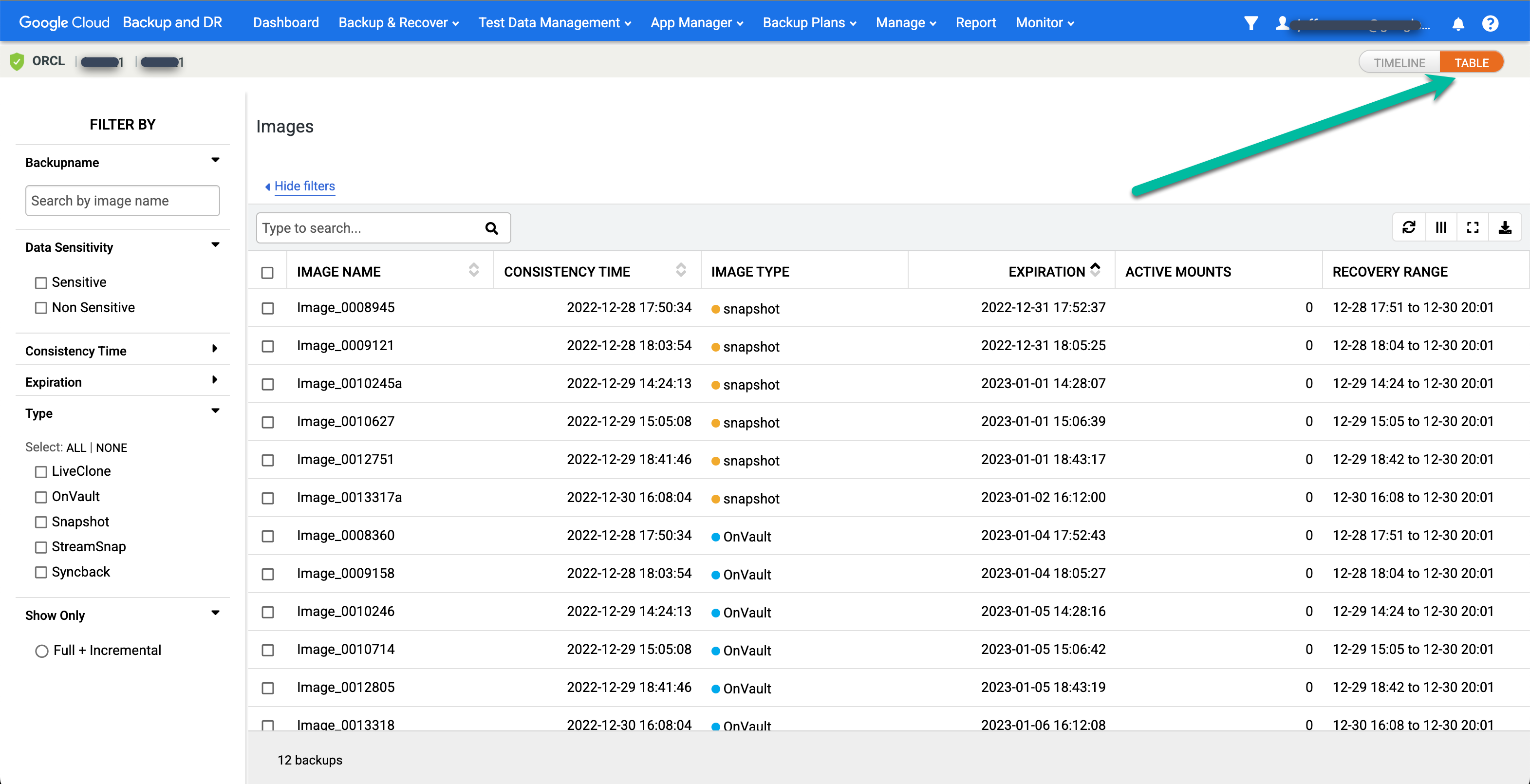
Task: Click the column display settings icon
Action: pyautogui.click(x=1441, y=228)
